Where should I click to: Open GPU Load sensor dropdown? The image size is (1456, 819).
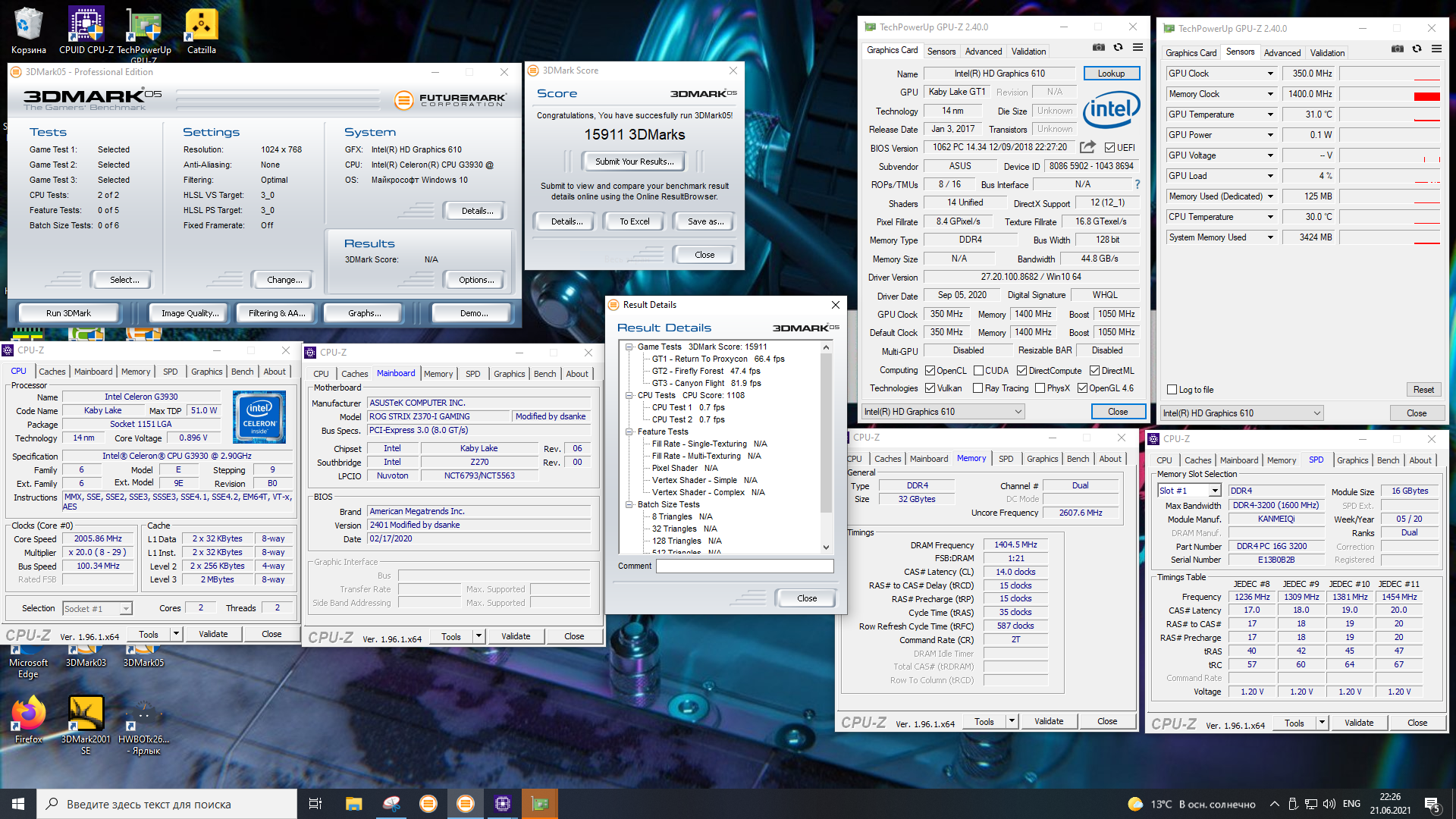(x=1270, y=176)
